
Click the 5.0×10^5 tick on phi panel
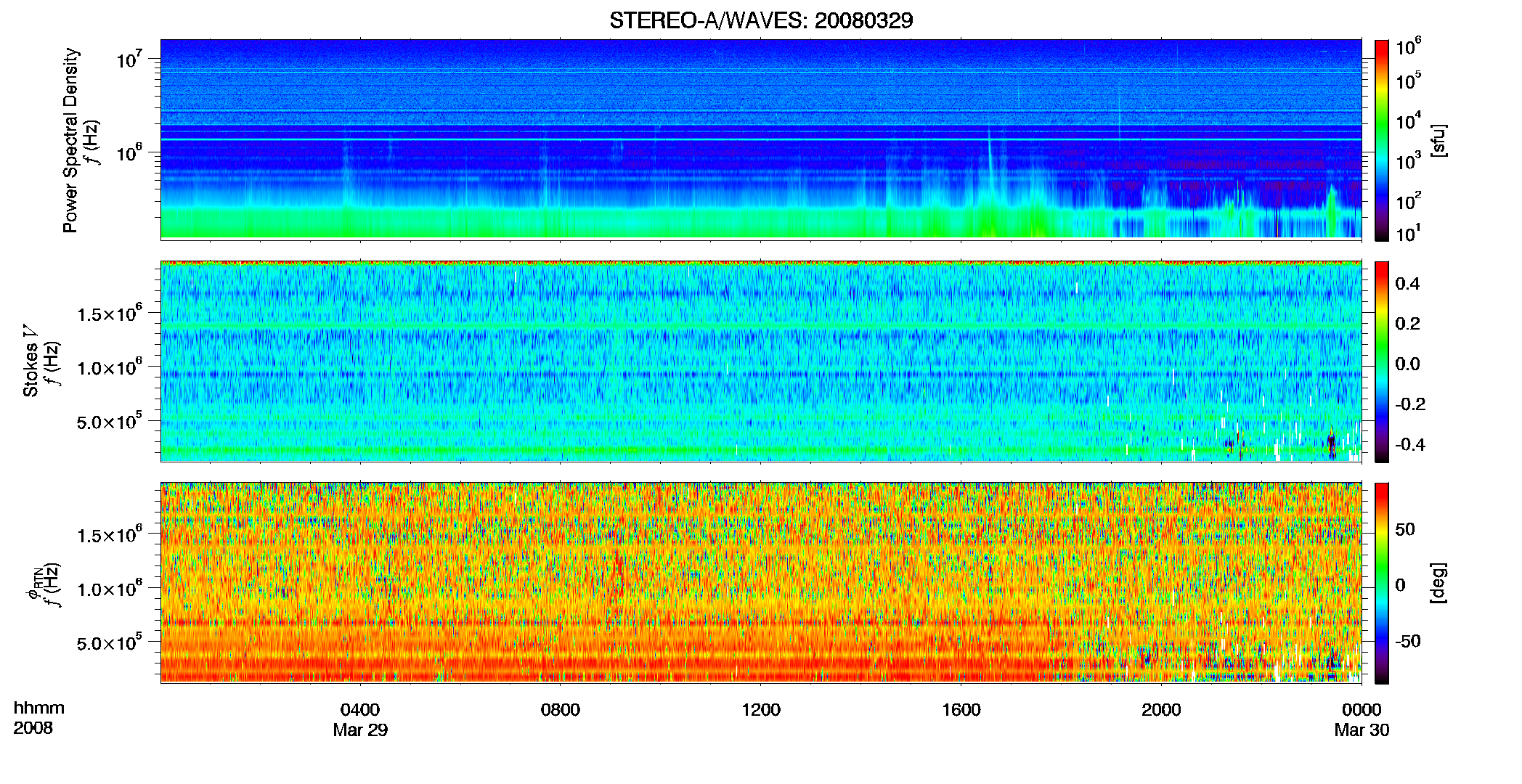(109, 643)
